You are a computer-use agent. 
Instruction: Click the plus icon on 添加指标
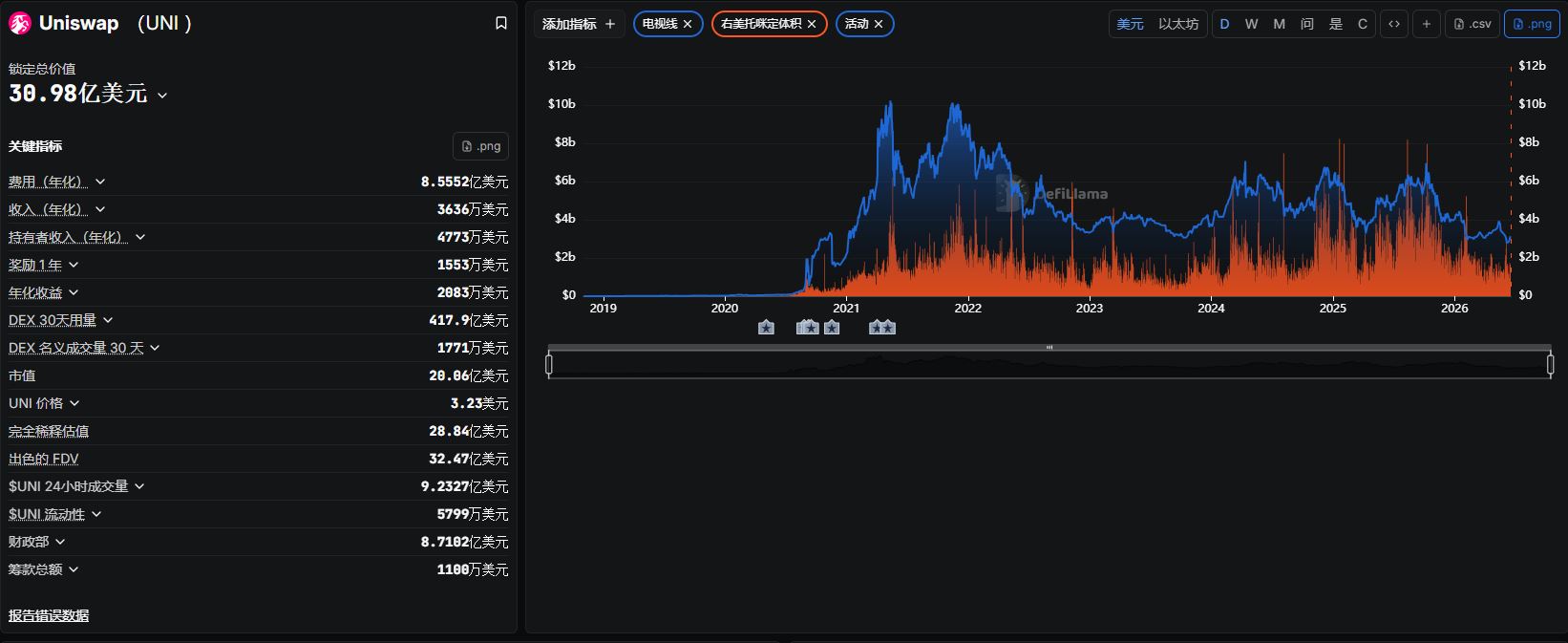click(610, 24)
